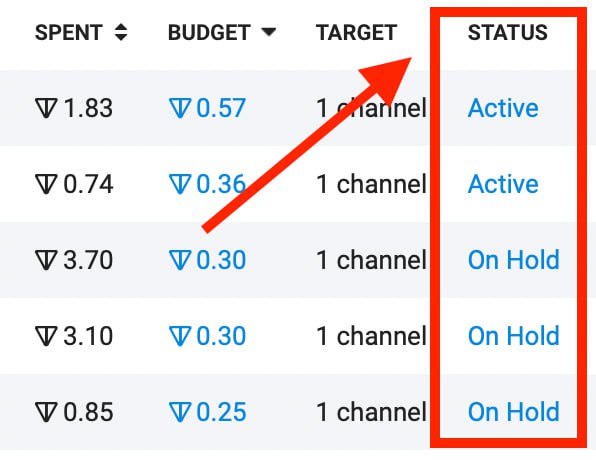596x460 pixels.
Task: Click 1 channel target in 0.85 row
Action: (x=371, y=412)
